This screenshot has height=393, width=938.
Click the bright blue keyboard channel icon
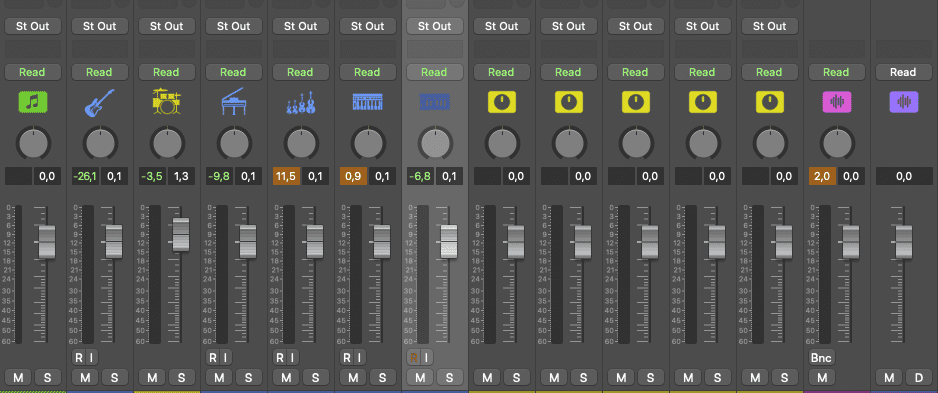point(367,102)
